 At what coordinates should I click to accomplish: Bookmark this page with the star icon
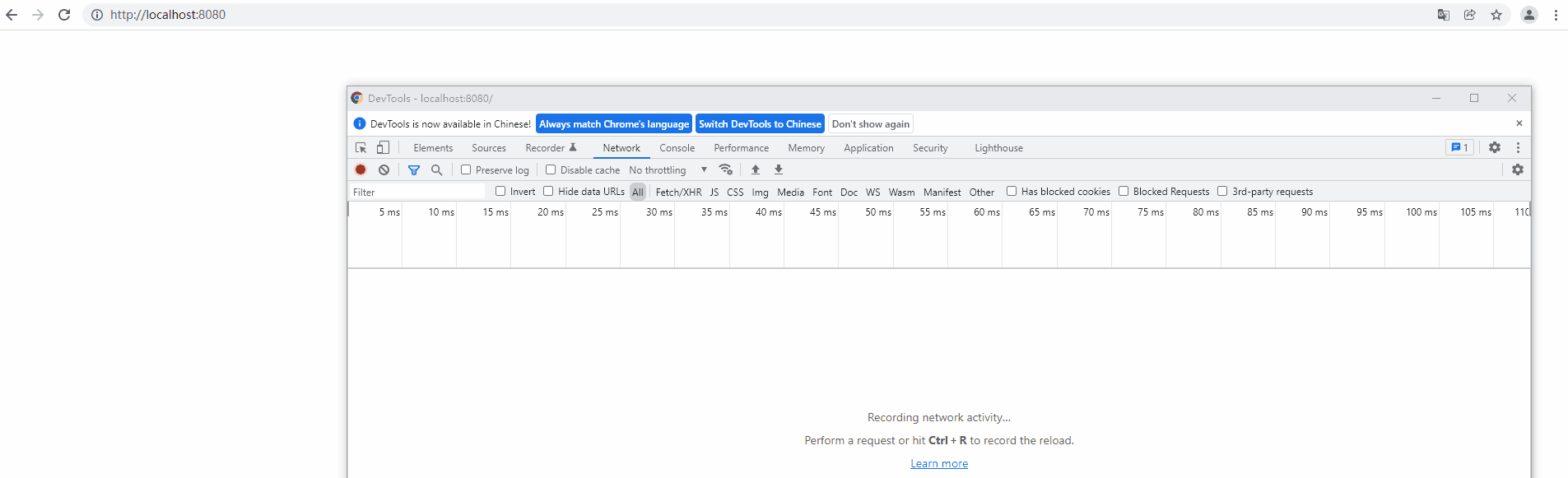point(1496,15)
